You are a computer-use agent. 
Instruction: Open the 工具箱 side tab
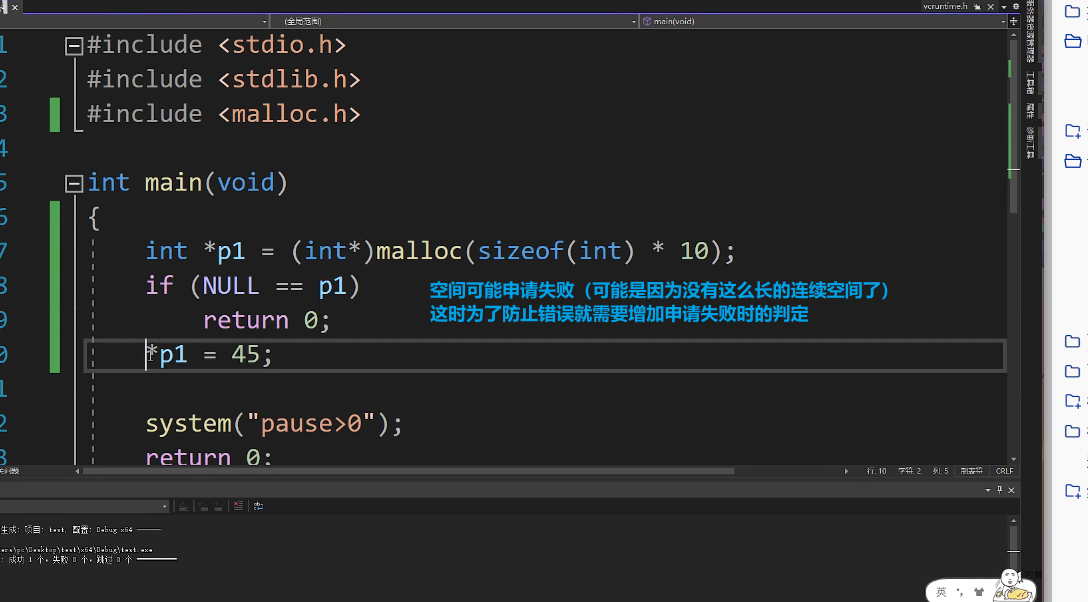[1030, 83]
